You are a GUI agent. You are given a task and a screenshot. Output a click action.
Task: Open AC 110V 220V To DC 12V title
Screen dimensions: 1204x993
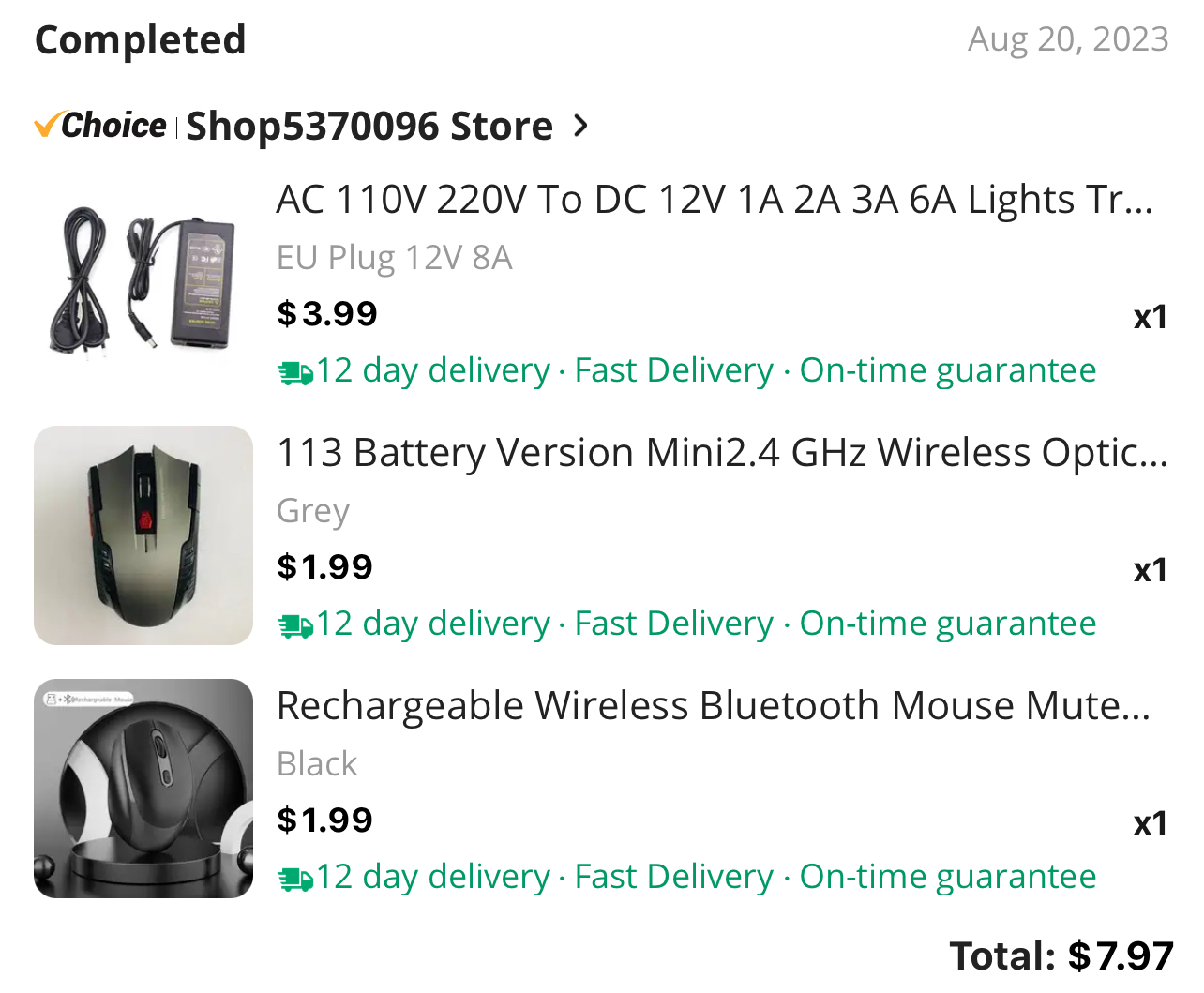click(x=715, y=200)
